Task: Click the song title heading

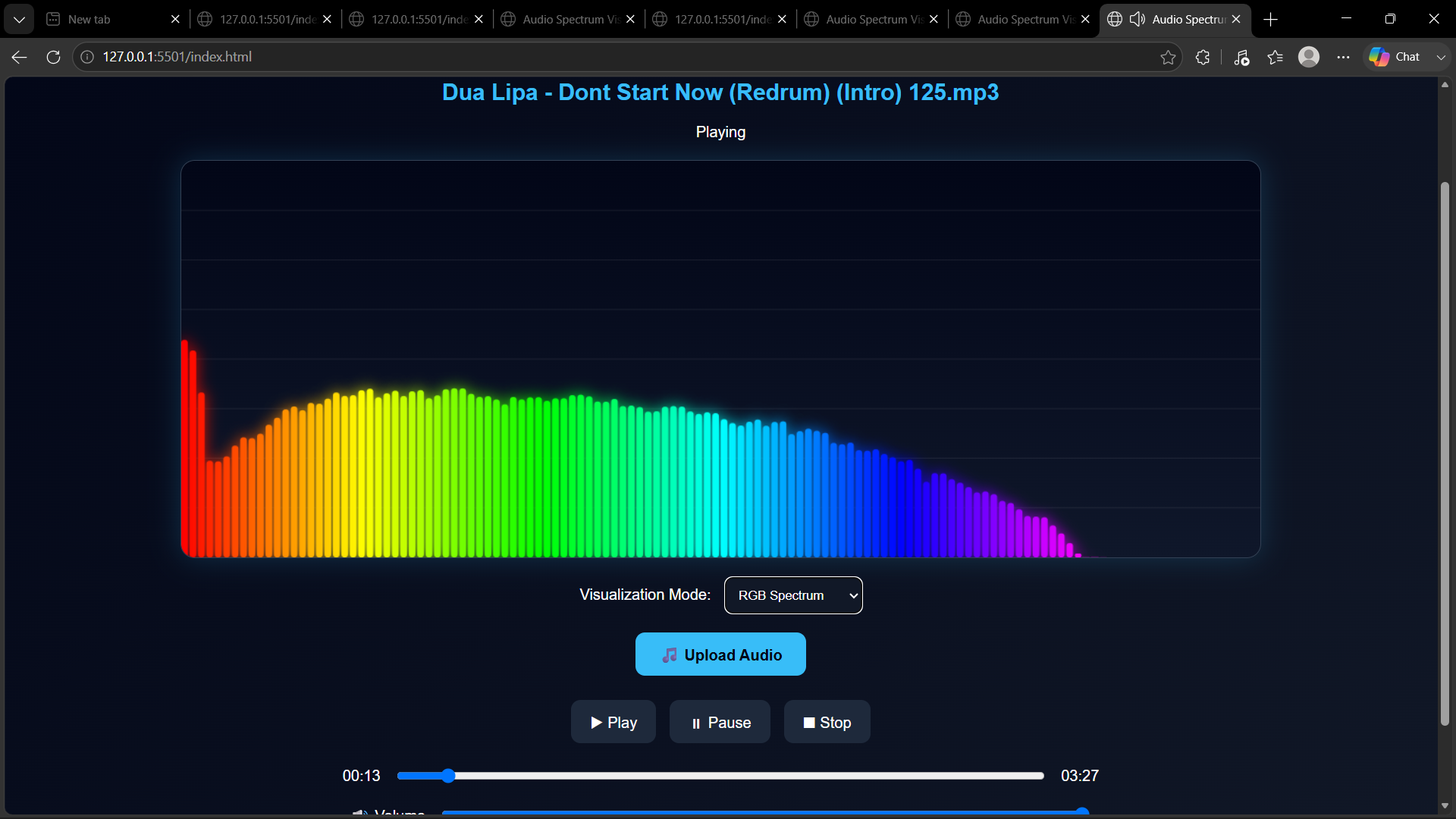Action: point(720,92)
